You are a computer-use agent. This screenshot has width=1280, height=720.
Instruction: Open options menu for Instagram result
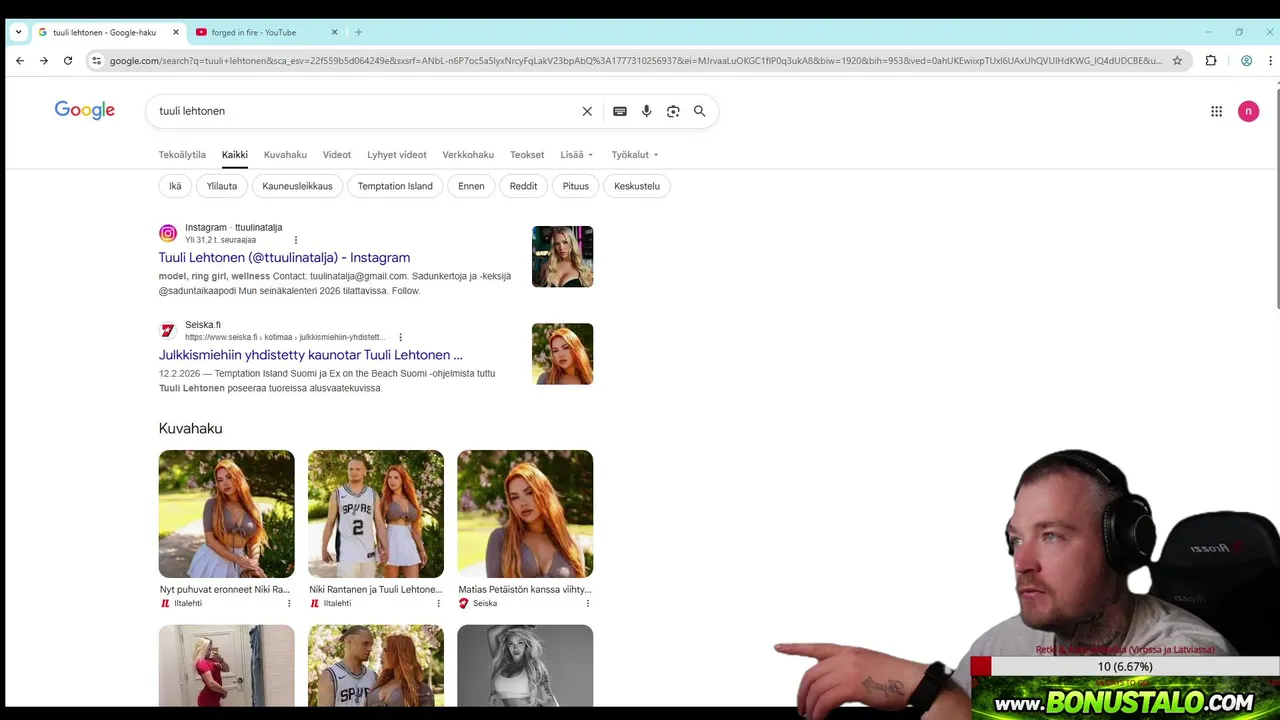[x=296, y=240]
